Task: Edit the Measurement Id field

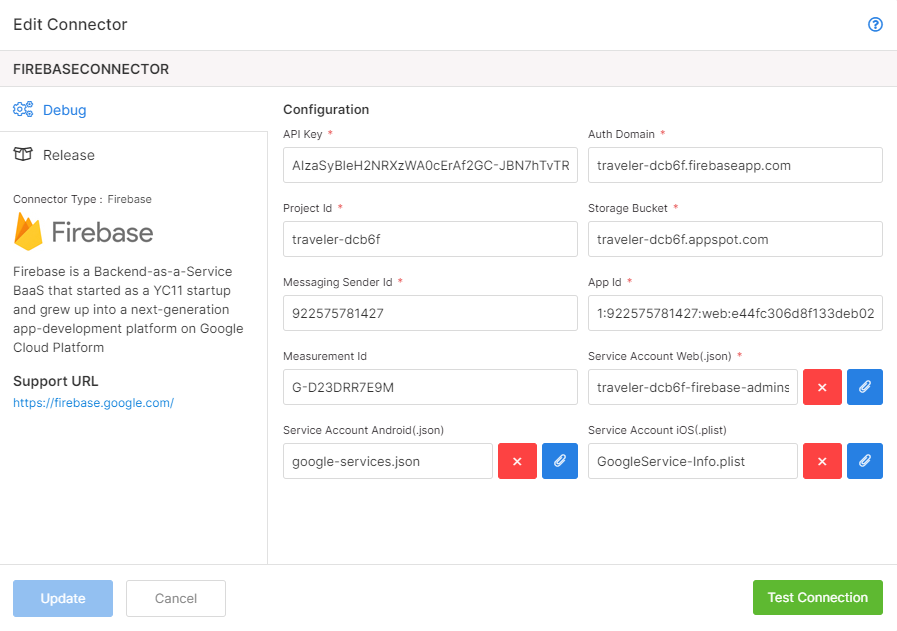Action: tap(430, 387)
